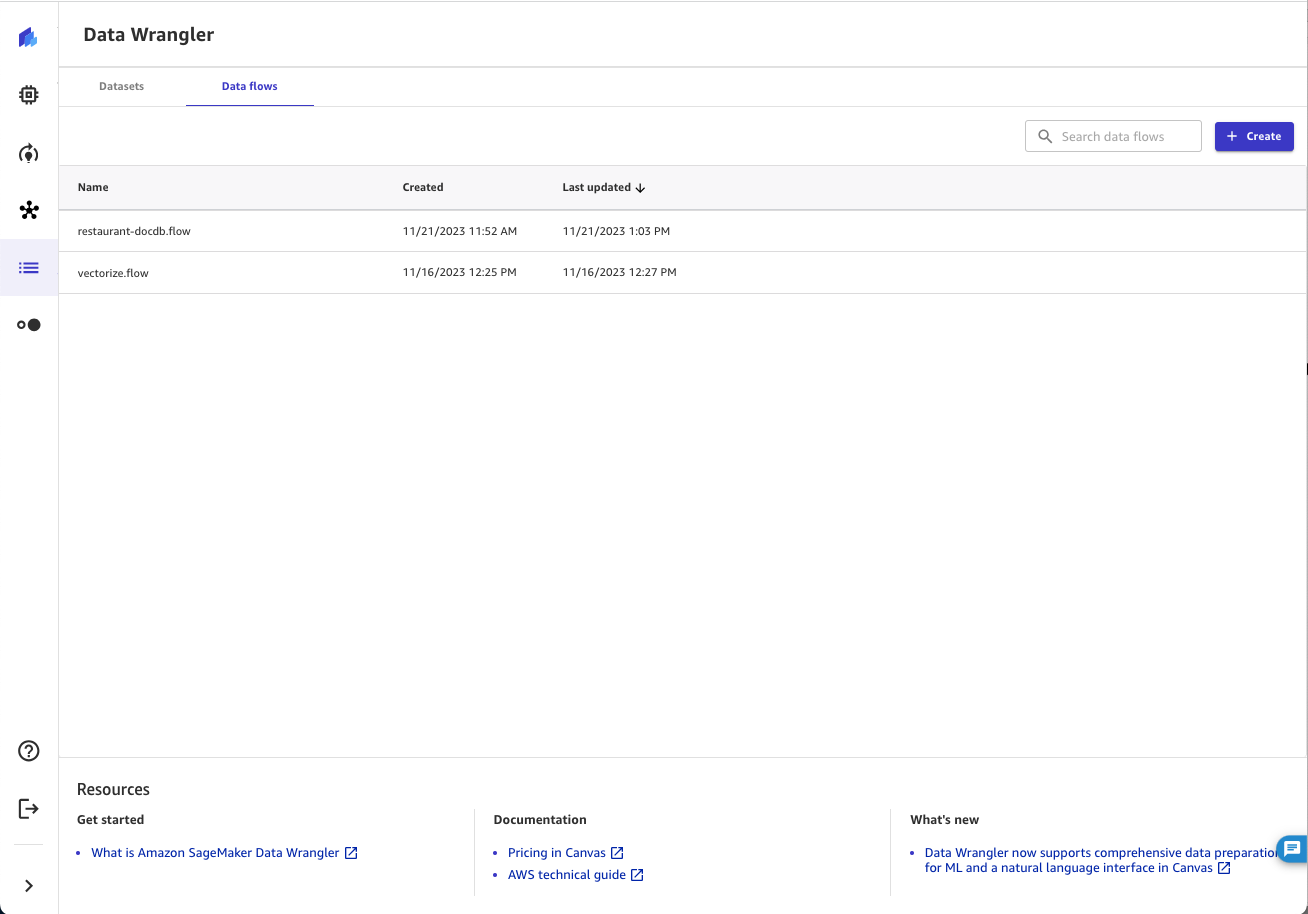Viewport: 1308px width, 914px height.
Task: Sort by the Name column header
Action: (93, 187)
